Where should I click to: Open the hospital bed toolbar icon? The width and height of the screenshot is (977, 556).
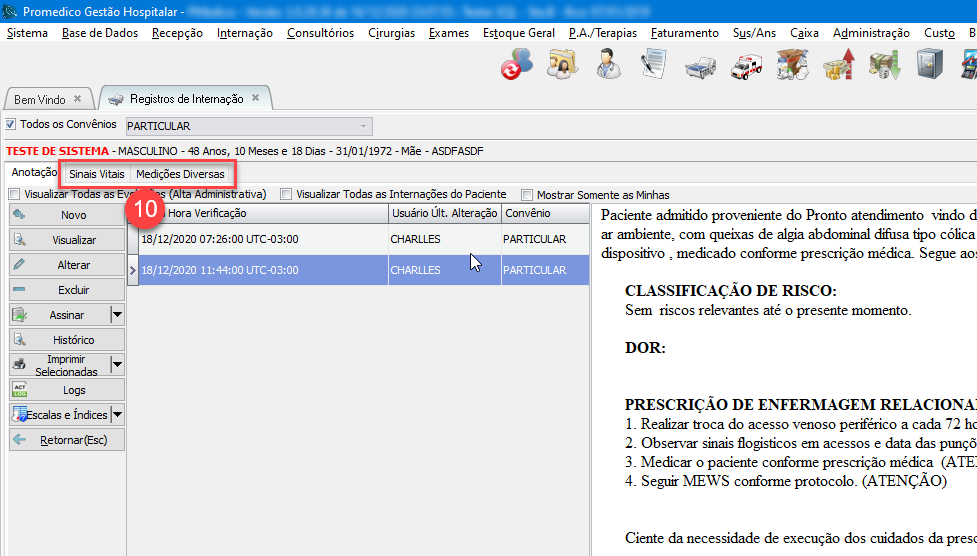700,66
